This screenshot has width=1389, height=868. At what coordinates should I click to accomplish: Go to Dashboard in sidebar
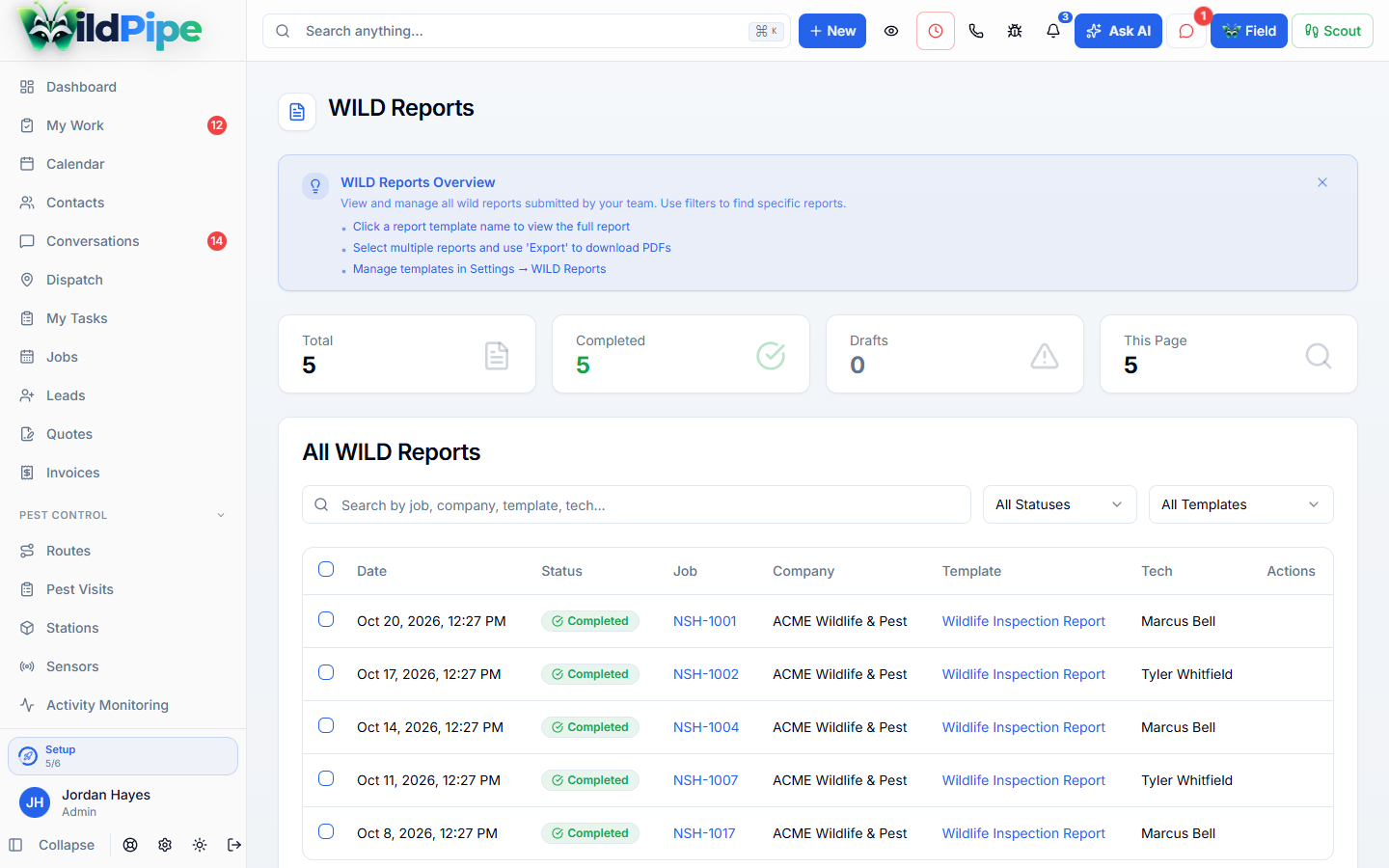click(x=123, y=87)
